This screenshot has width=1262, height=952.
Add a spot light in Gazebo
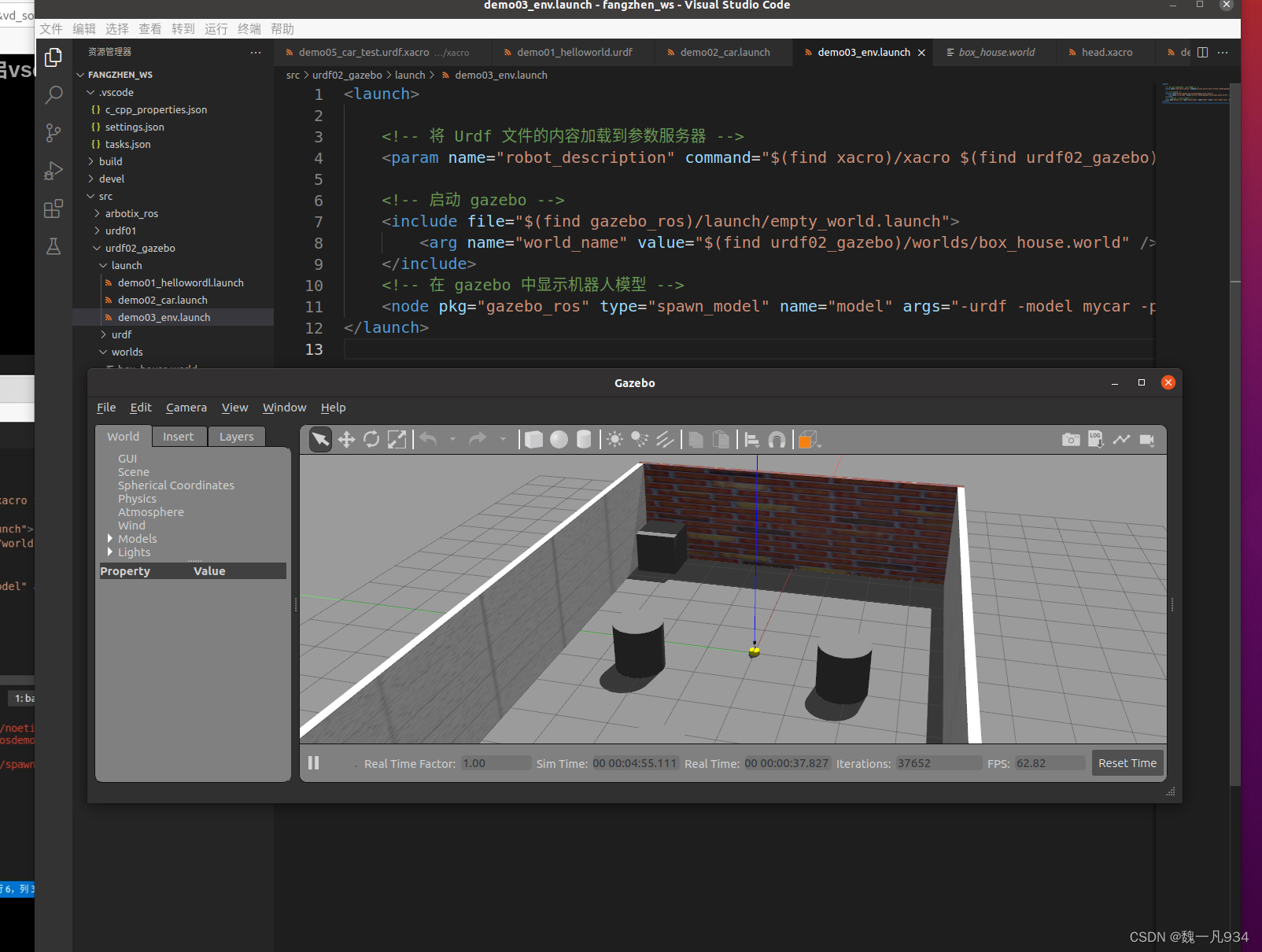tap(640, 439)
